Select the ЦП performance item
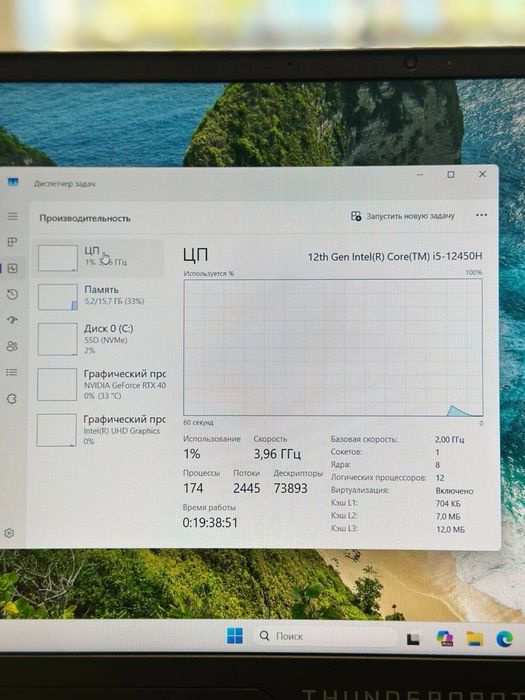Screen dimensions: 525x700 tap(98, 258)
